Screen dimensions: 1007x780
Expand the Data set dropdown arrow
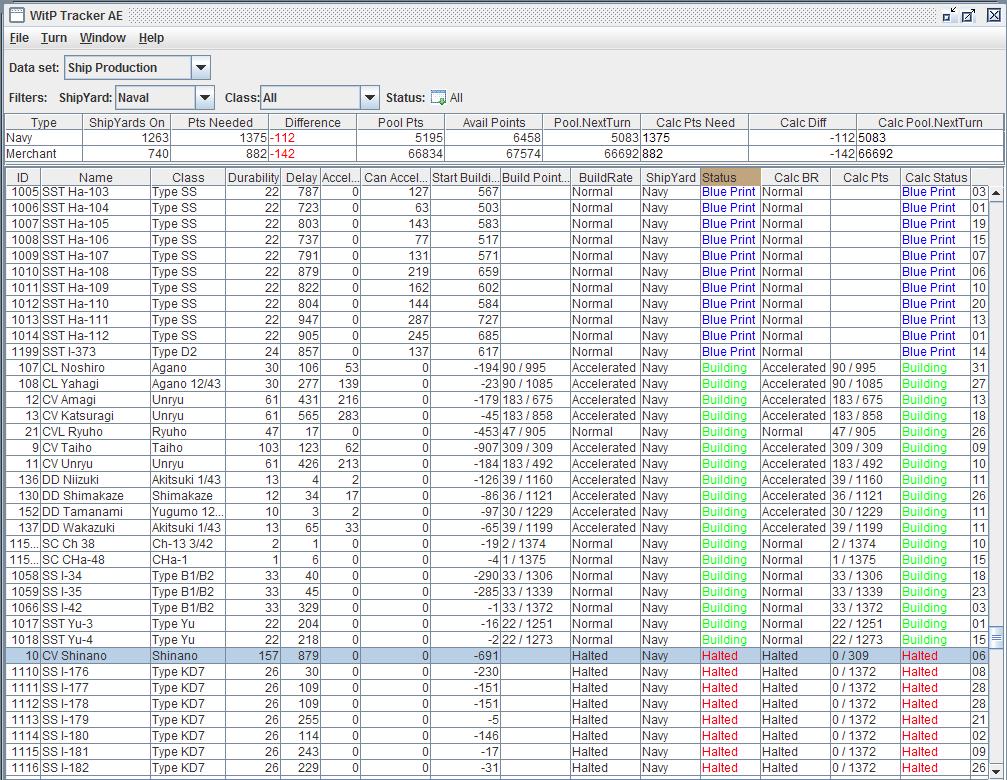201,67
